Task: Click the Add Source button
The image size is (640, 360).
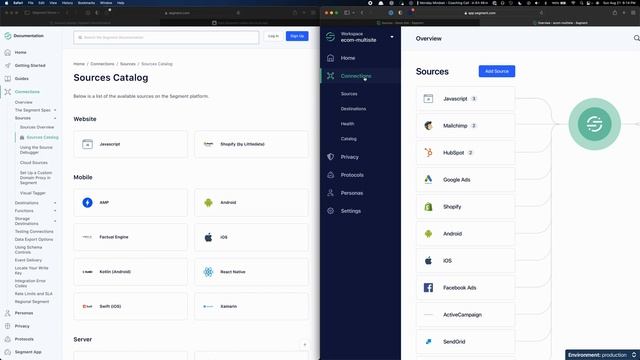Action: 497,71
